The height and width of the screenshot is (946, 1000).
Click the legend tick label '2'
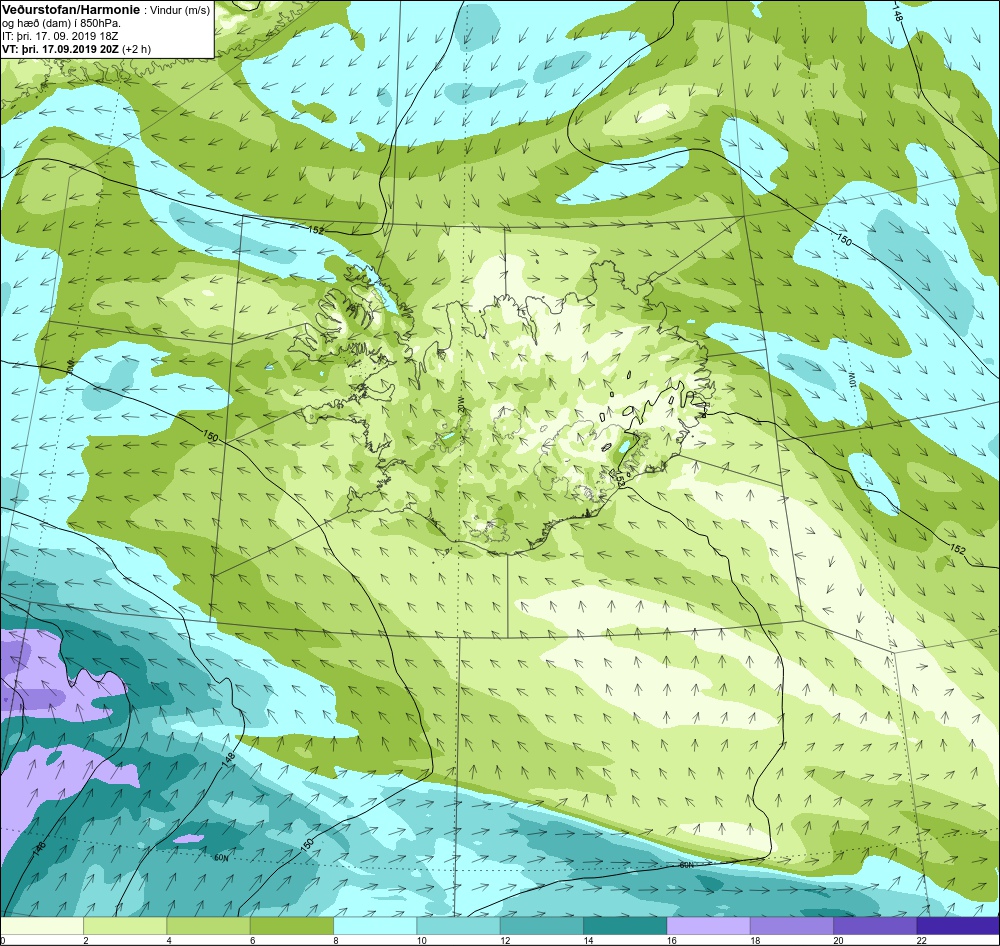[85, 940]
